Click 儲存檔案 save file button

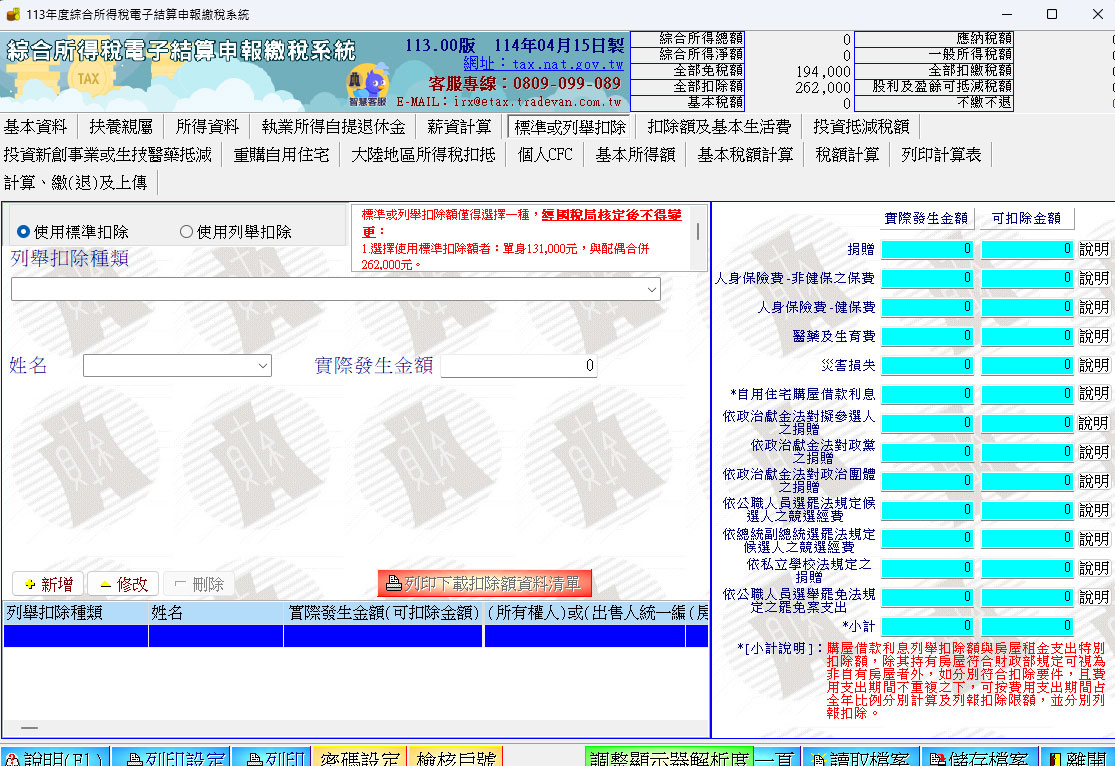pos(979,757)
